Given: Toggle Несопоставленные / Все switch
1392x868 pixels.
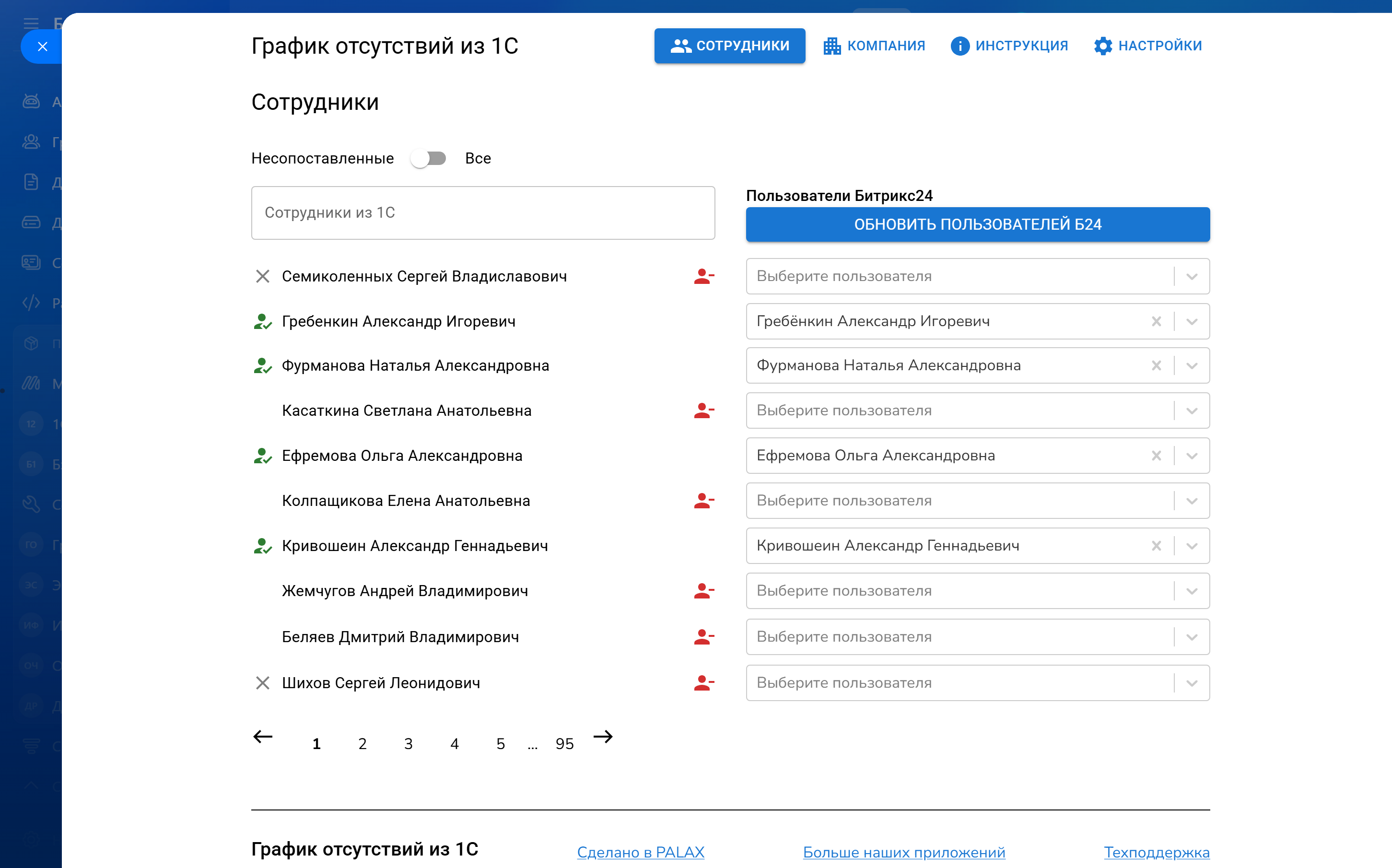Looking at the screenshot, I should pos(429,158).
